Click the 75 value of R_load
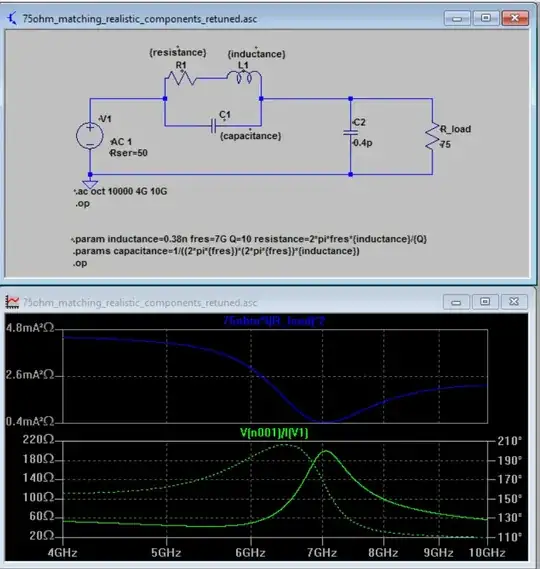This screenshot has width=540, height=569. pos(445,144)
